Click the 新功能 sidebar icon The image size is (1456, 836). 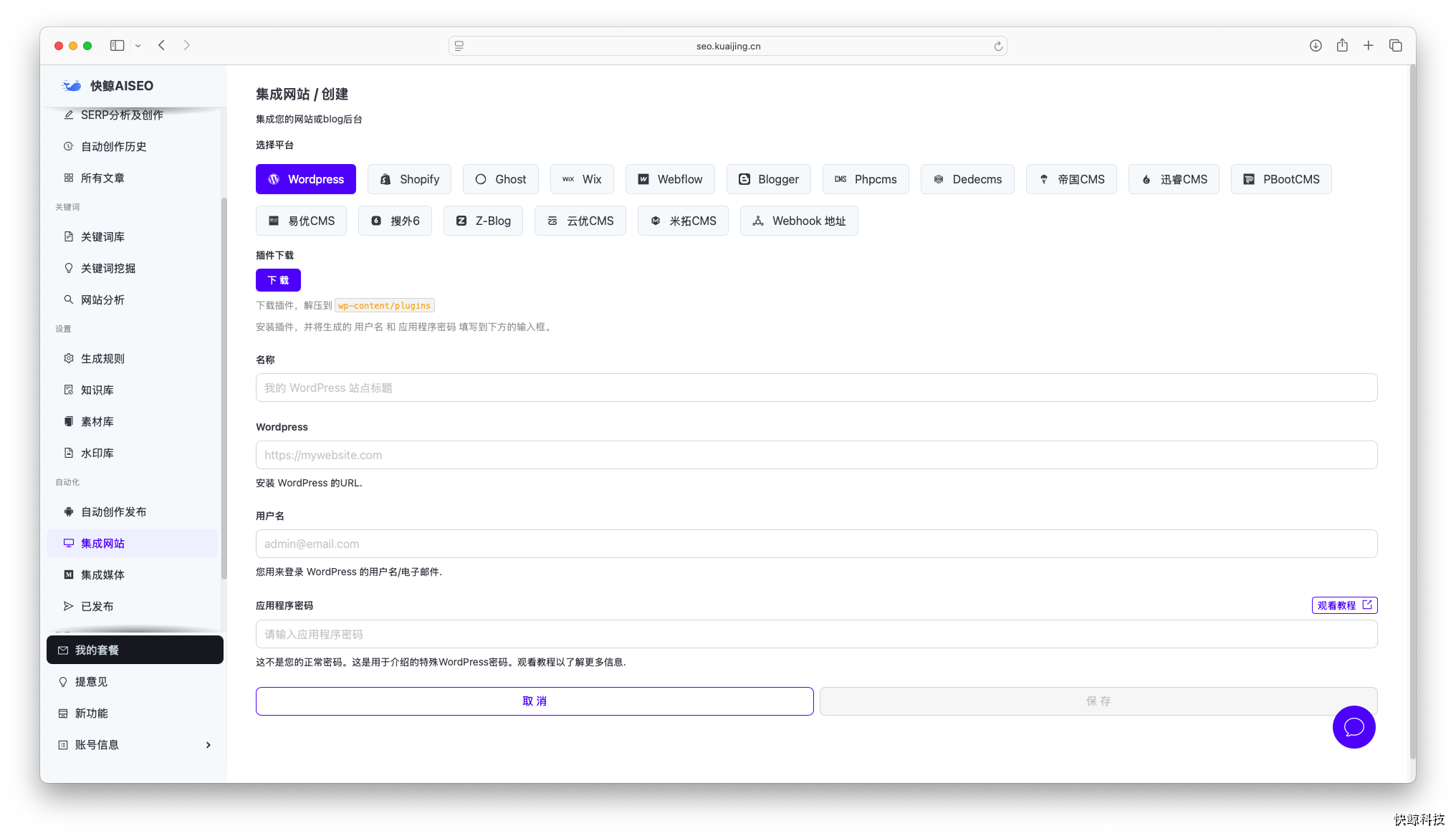pyautogui.click(x=63, y=714)
